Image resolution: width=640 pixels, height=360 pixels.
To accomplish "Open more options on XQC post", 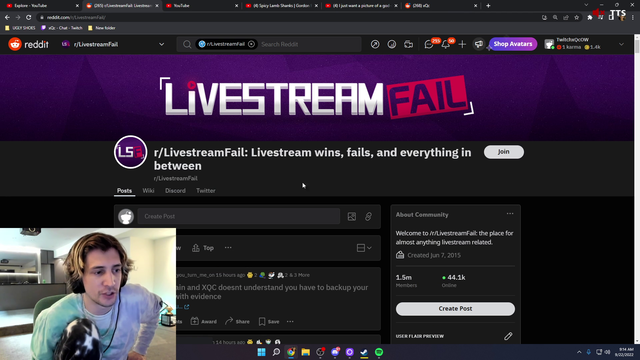I will tap(290, 322).
